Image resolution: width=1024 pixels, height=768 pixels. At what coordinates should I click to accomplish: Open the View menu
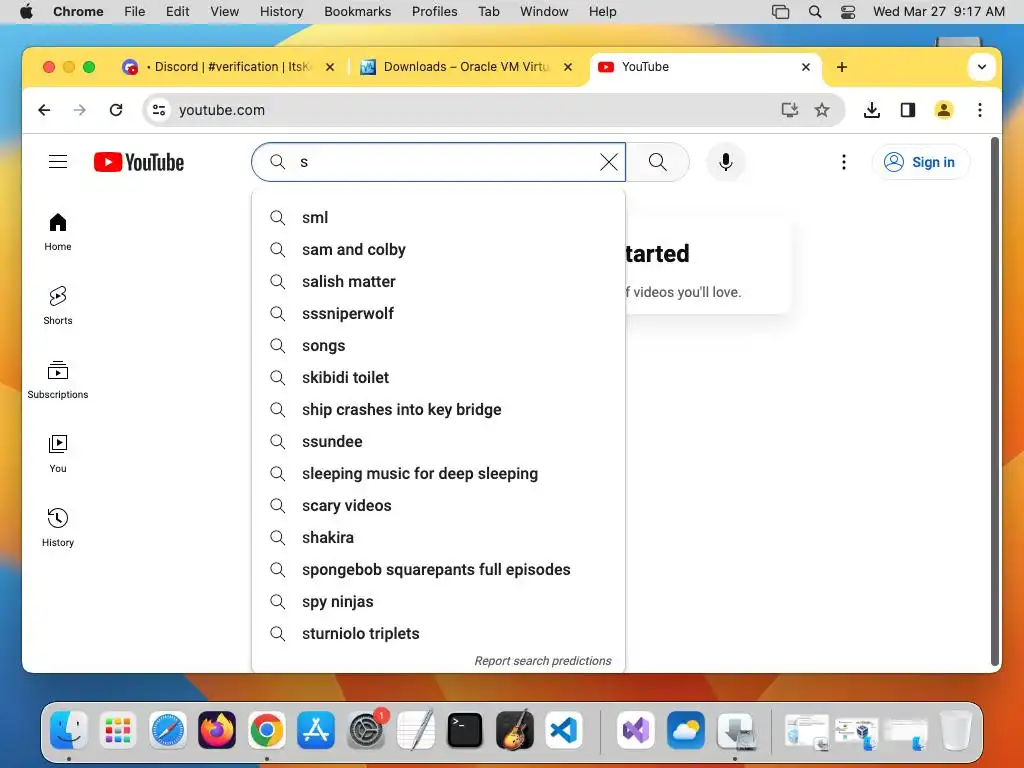pos(225,12)
